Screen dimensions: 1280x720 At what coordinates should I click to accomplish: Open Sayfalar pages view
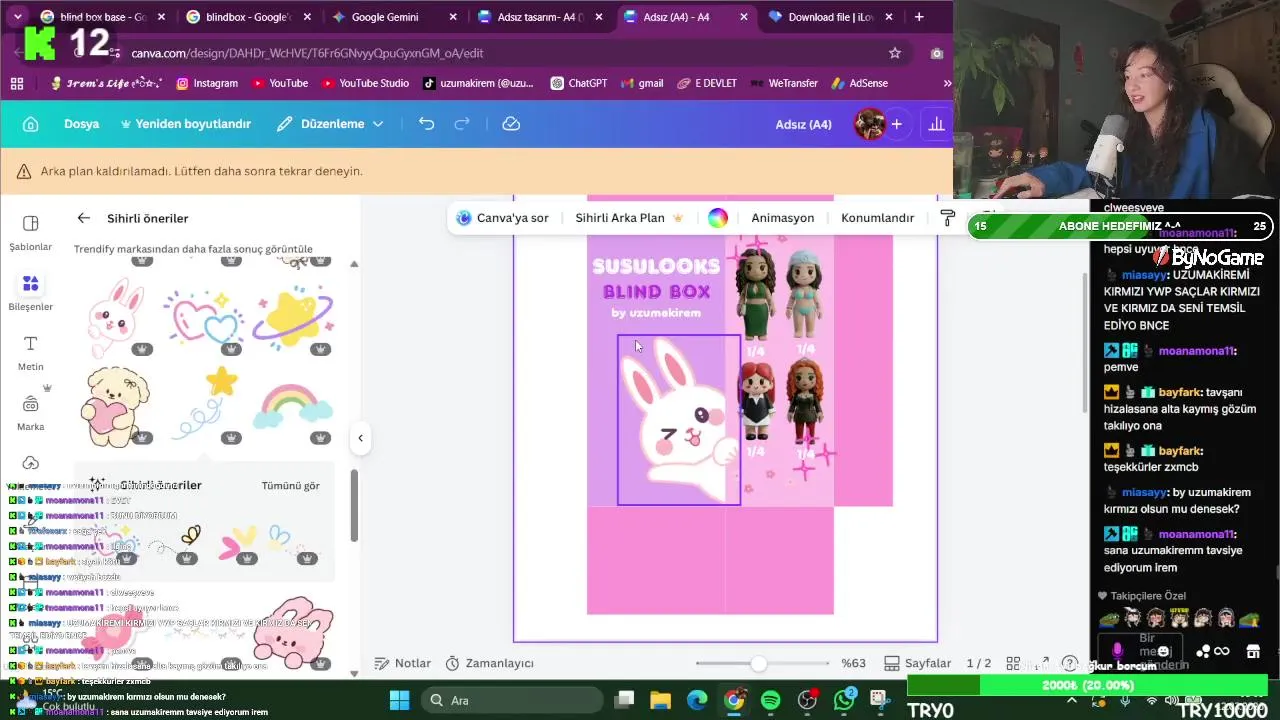click(x=917, y=663)
